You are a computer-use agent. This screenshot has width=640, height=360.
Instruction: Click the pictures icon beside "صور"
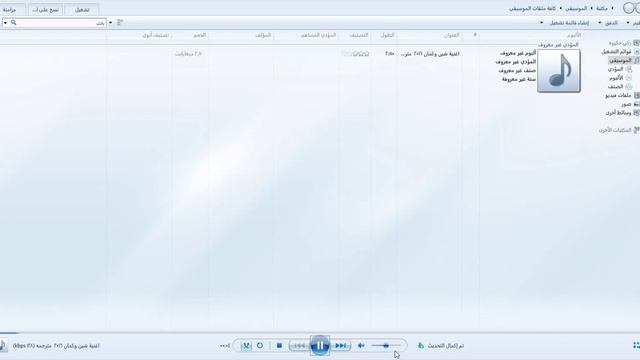point(636,104)
